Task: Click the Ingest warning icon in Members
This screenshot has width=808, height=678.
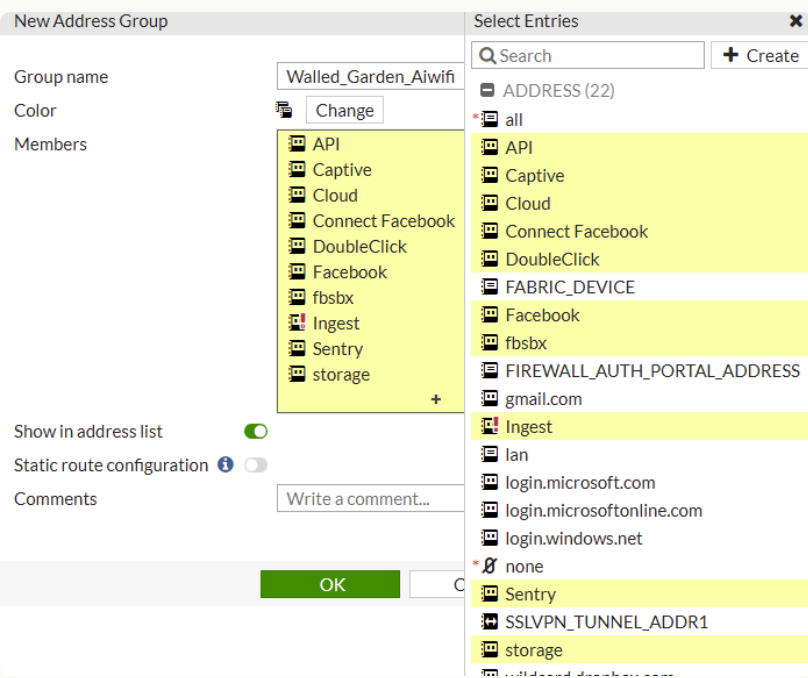Action: 297,323
